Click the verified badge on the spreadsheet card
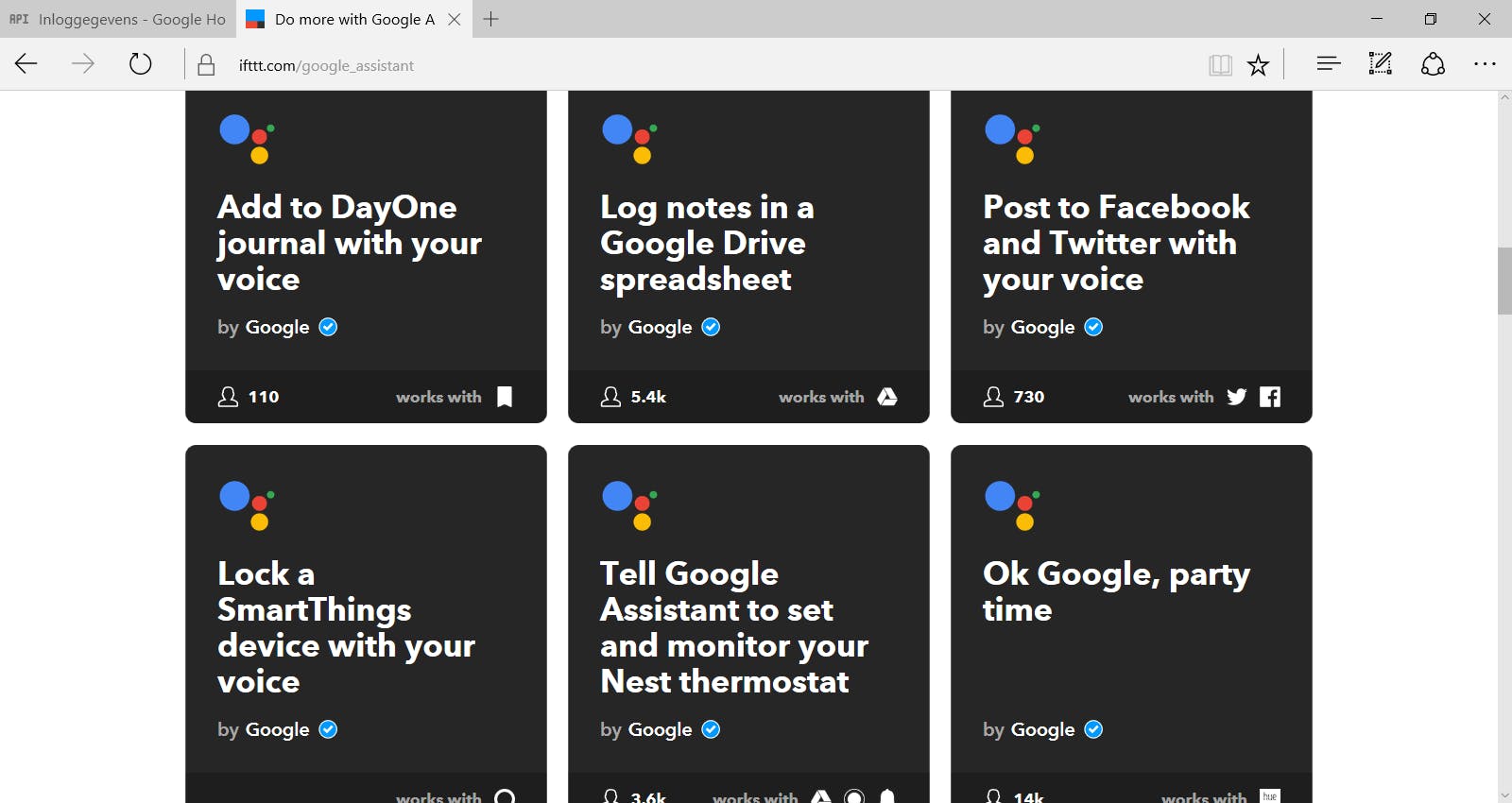 [711, 327]
